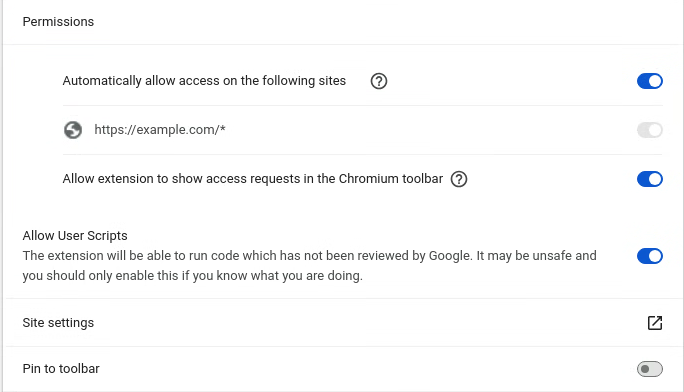684x392 pixels.
Task: Click help icon beside Chromium toolbar access requests
Action: [x=458, y=179]
